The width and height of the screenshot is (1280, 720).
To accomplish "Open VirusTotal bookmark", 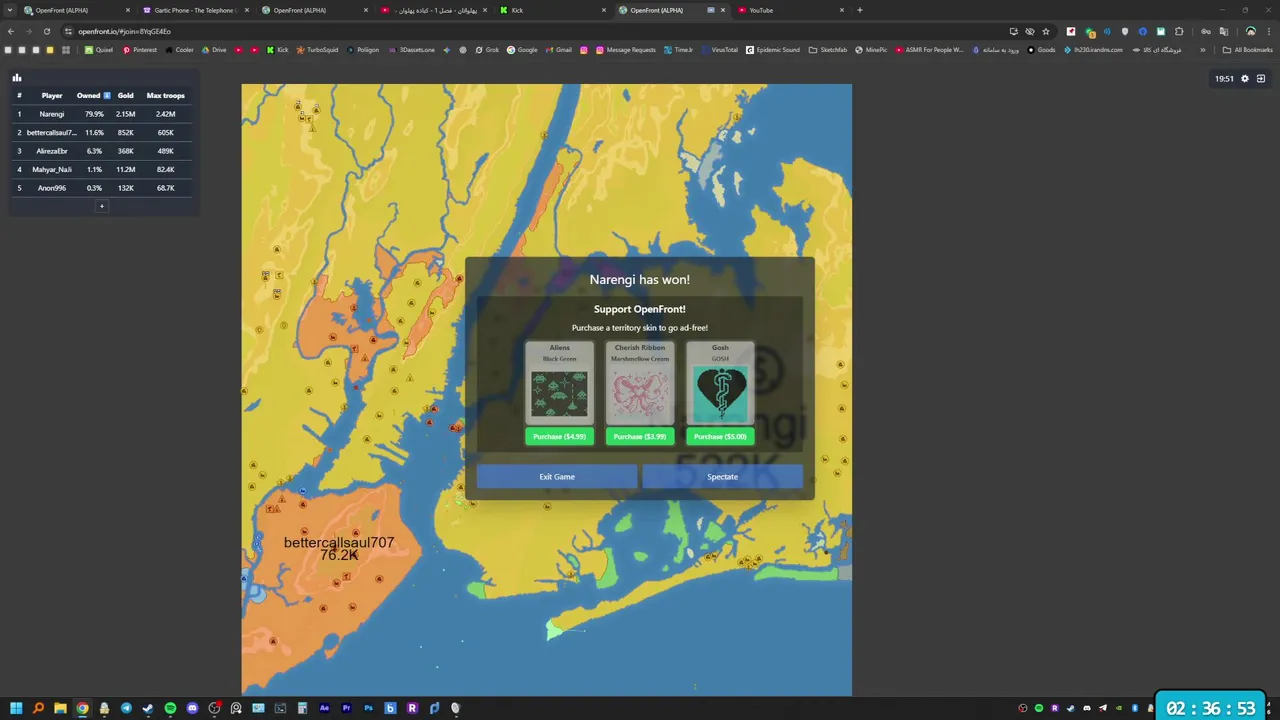I will point(719,50).
